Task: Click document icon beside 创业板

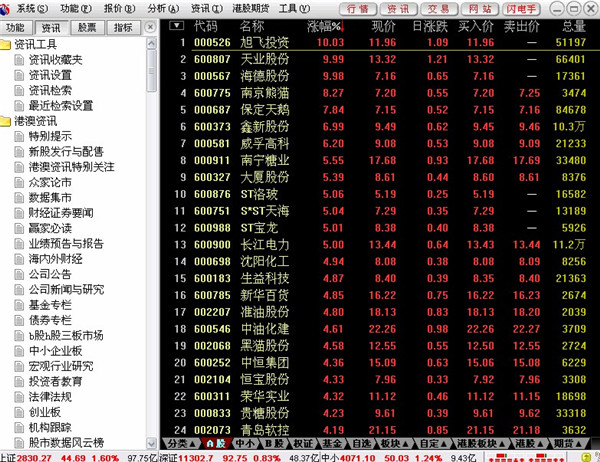Action: (19, 412)
